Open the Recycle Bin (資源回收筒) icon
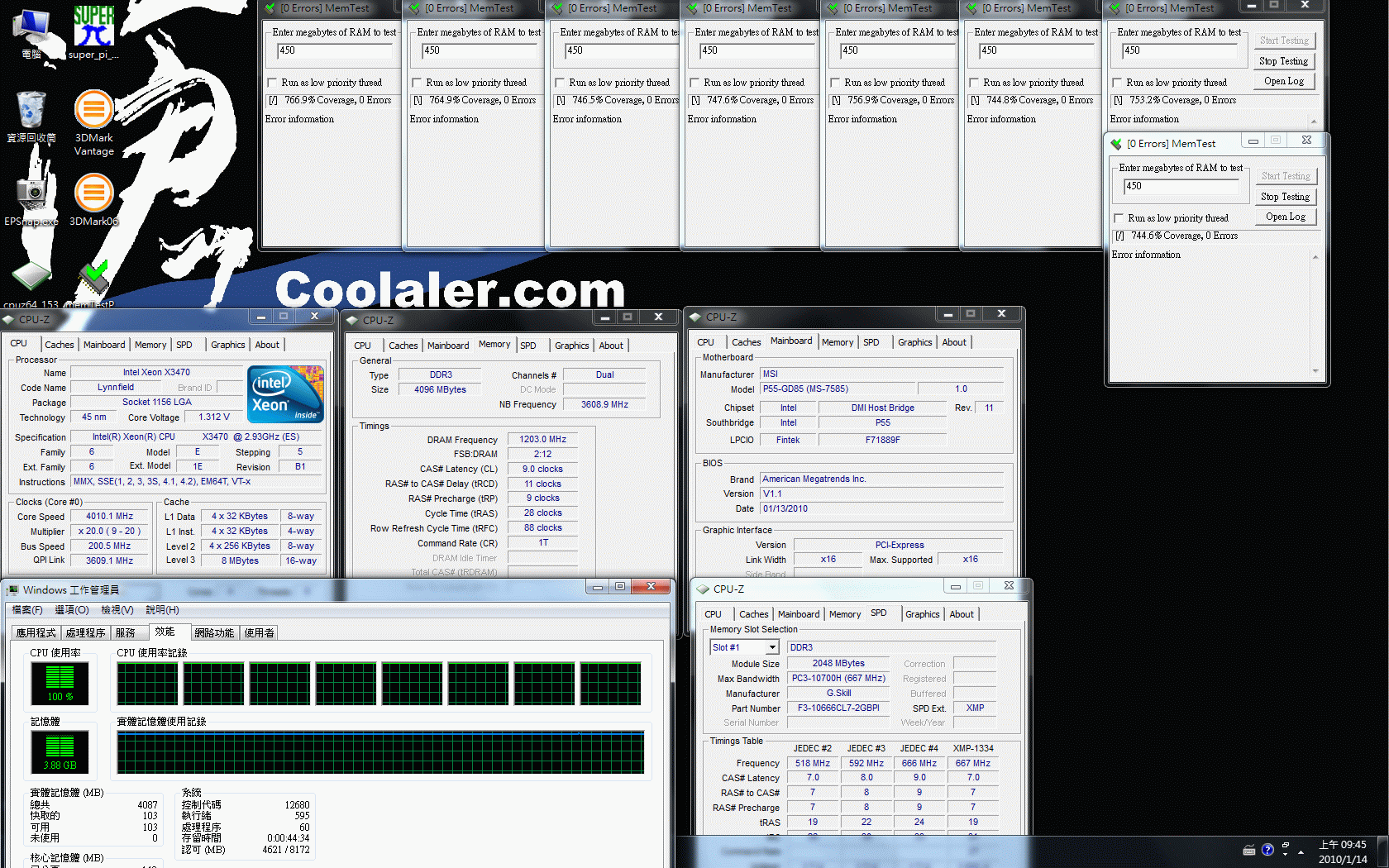This screenshot has height=868, width=1389. pyautogui.click(x=31, y=116)
